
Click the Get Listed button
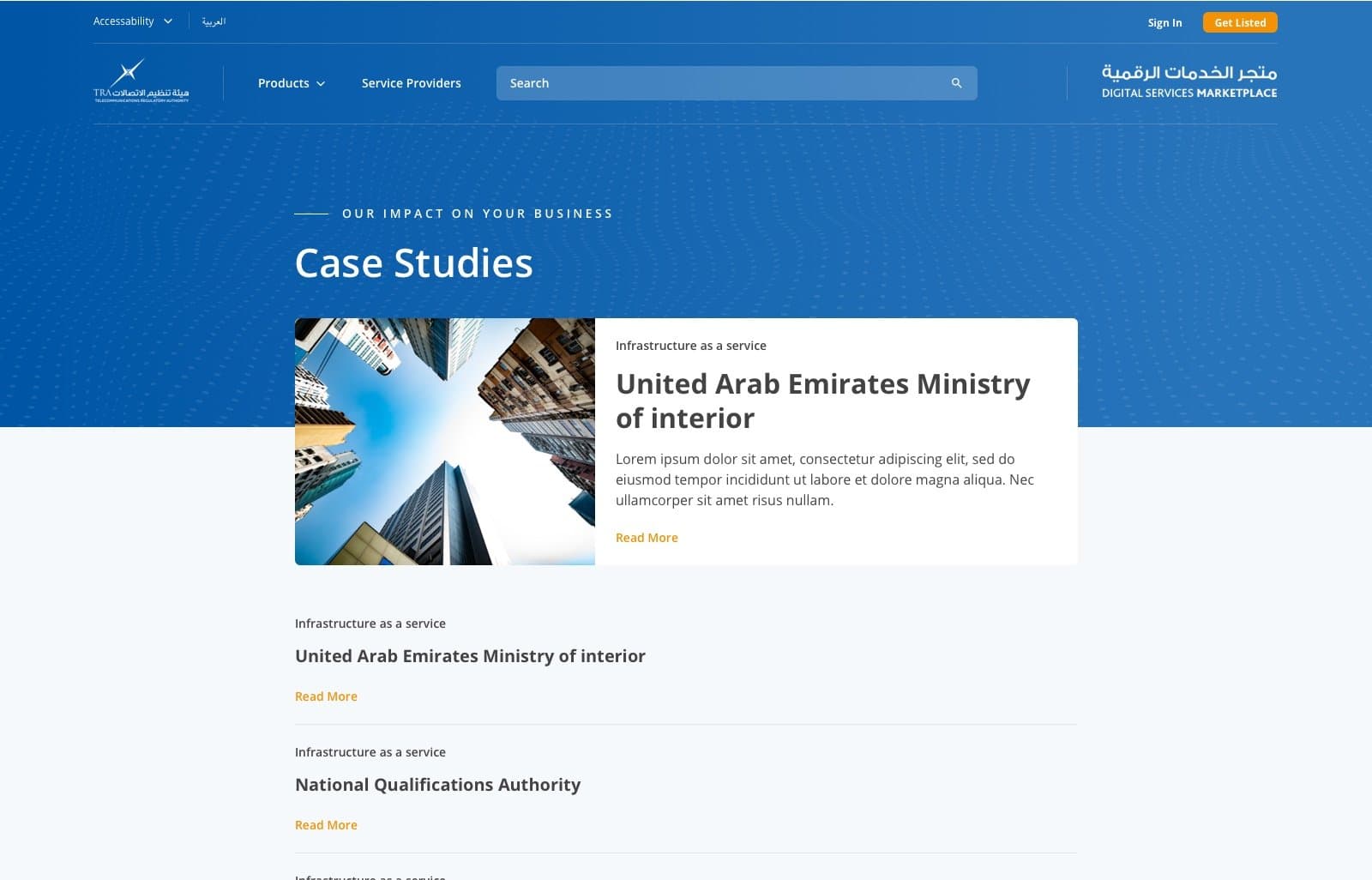click(1240, 22)
